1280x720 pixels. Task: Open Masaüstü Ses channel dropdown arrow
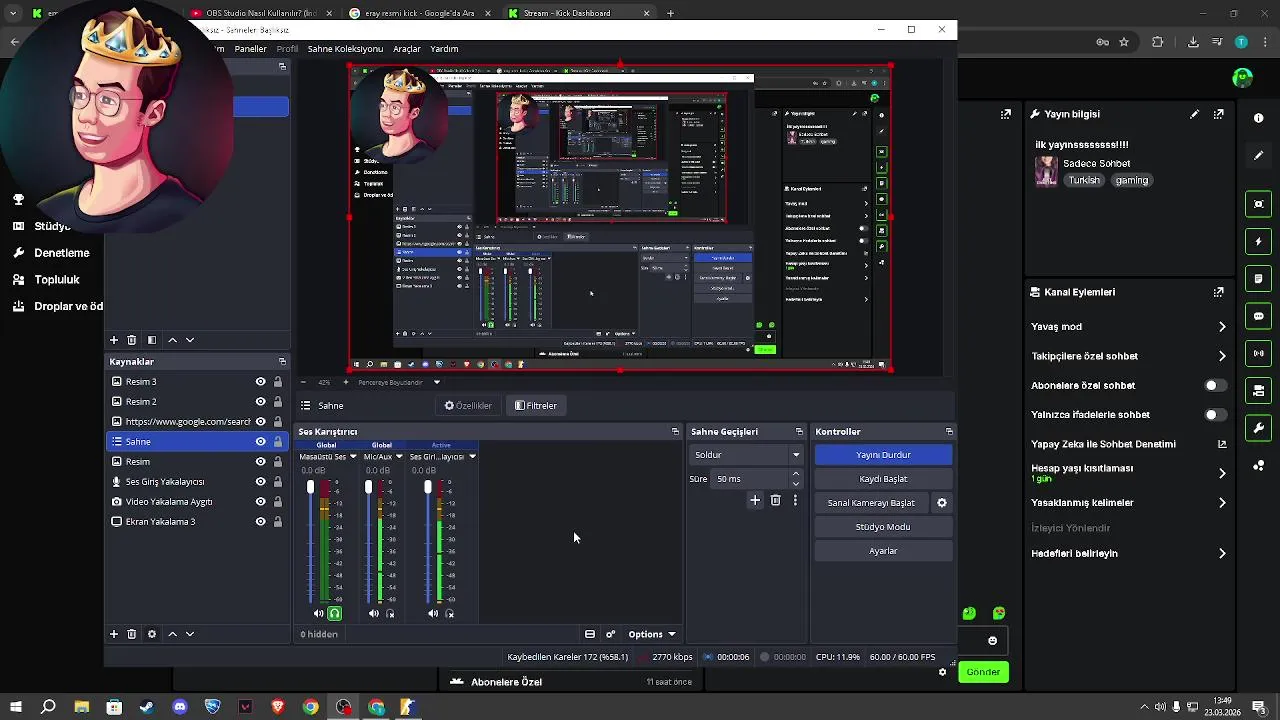point(352,457)
